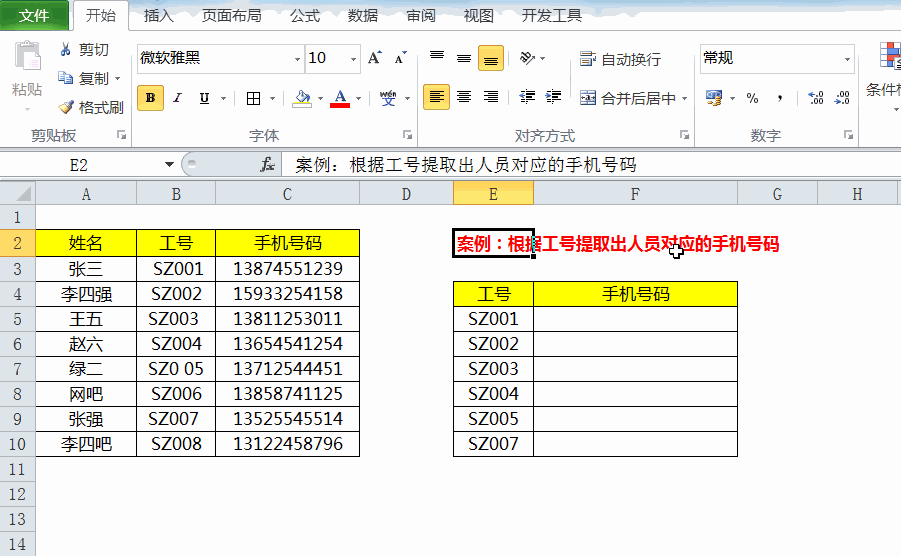Click the text orientation icon
This screenshot has width=901, height=556.
click(527, 58)
